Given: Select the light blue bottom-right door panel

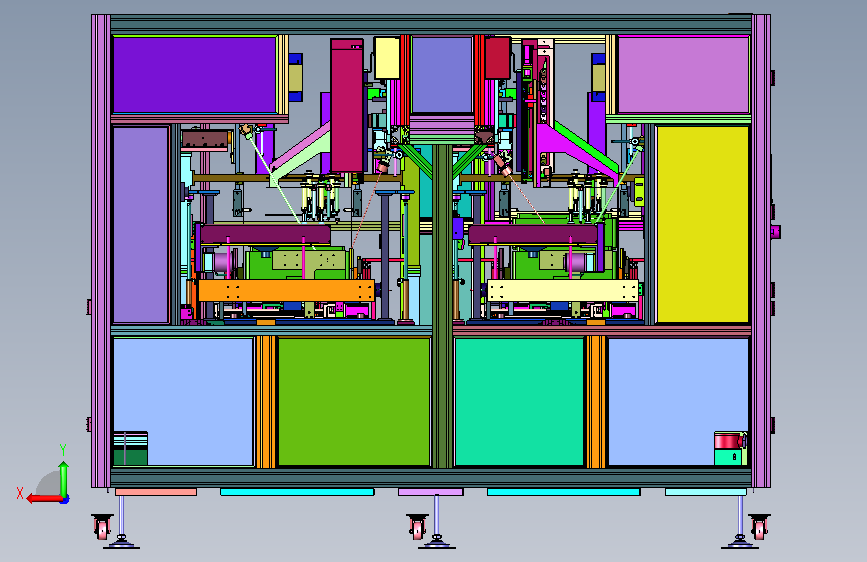Looking at the screenshot, I should [x=678, y=402].
